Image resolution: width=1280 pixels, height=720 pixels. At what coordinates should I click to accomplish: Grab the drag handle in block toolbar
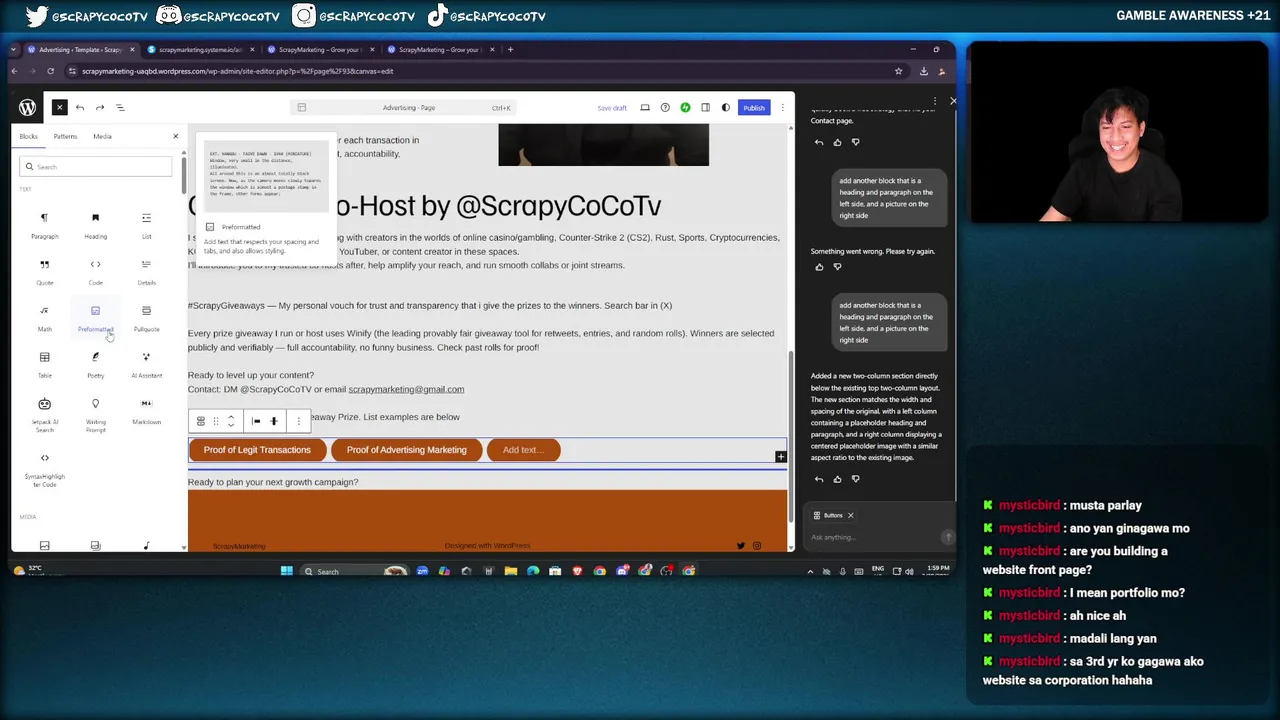(215, 421)
